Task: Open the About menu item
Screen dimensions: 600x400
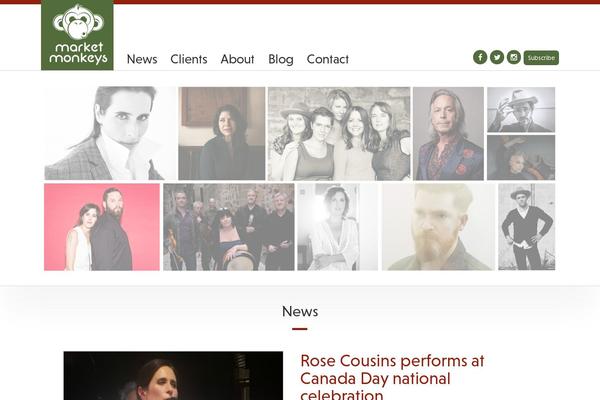Action: pos(237,59)
